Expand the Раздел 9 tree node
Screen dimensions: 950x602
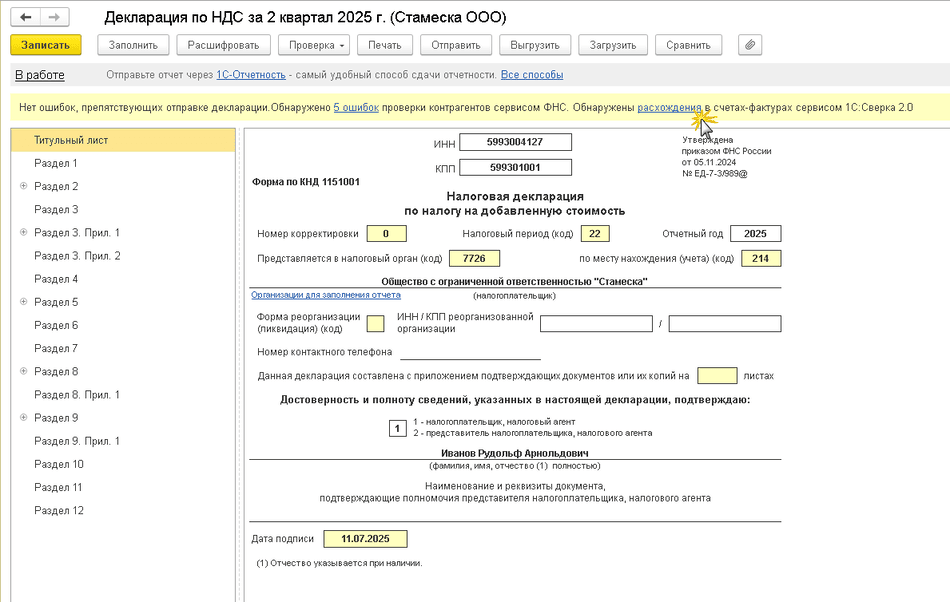[23, 418]
